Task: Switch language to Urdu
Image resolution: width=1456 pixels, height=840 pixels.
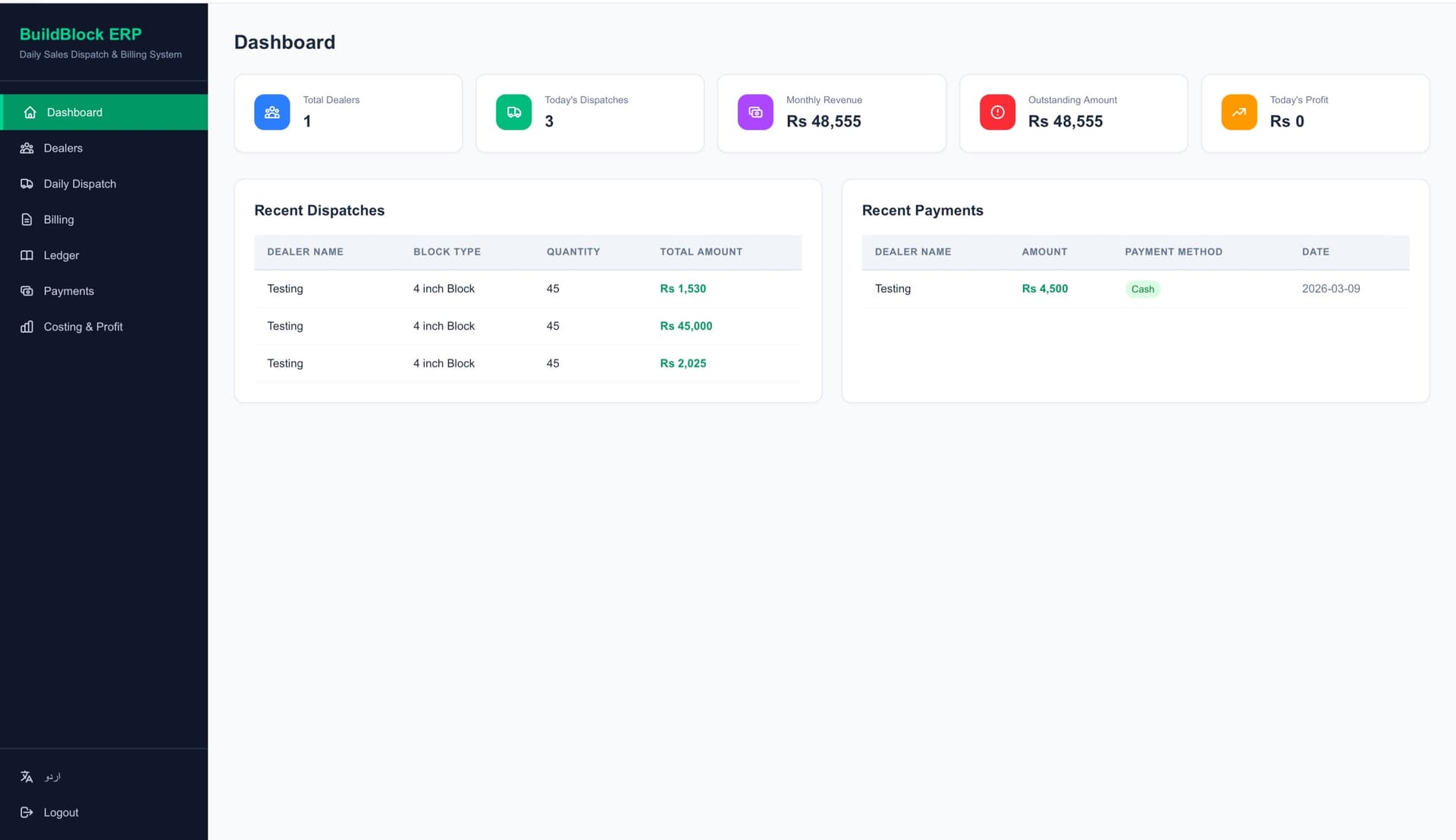Action: coord(52,776)
